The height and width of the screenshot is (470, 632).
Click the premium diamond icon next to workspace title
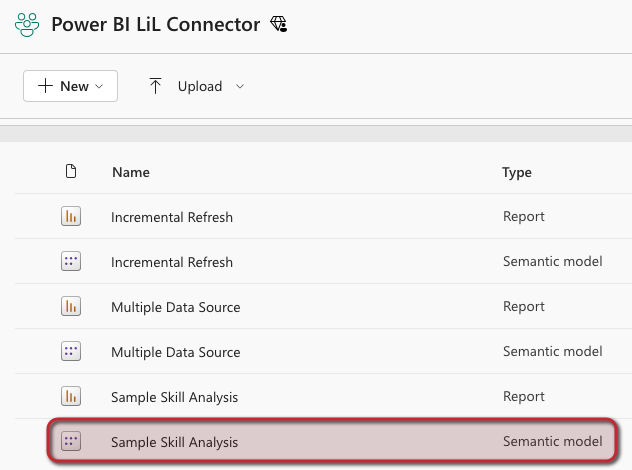tap(279, 24)
